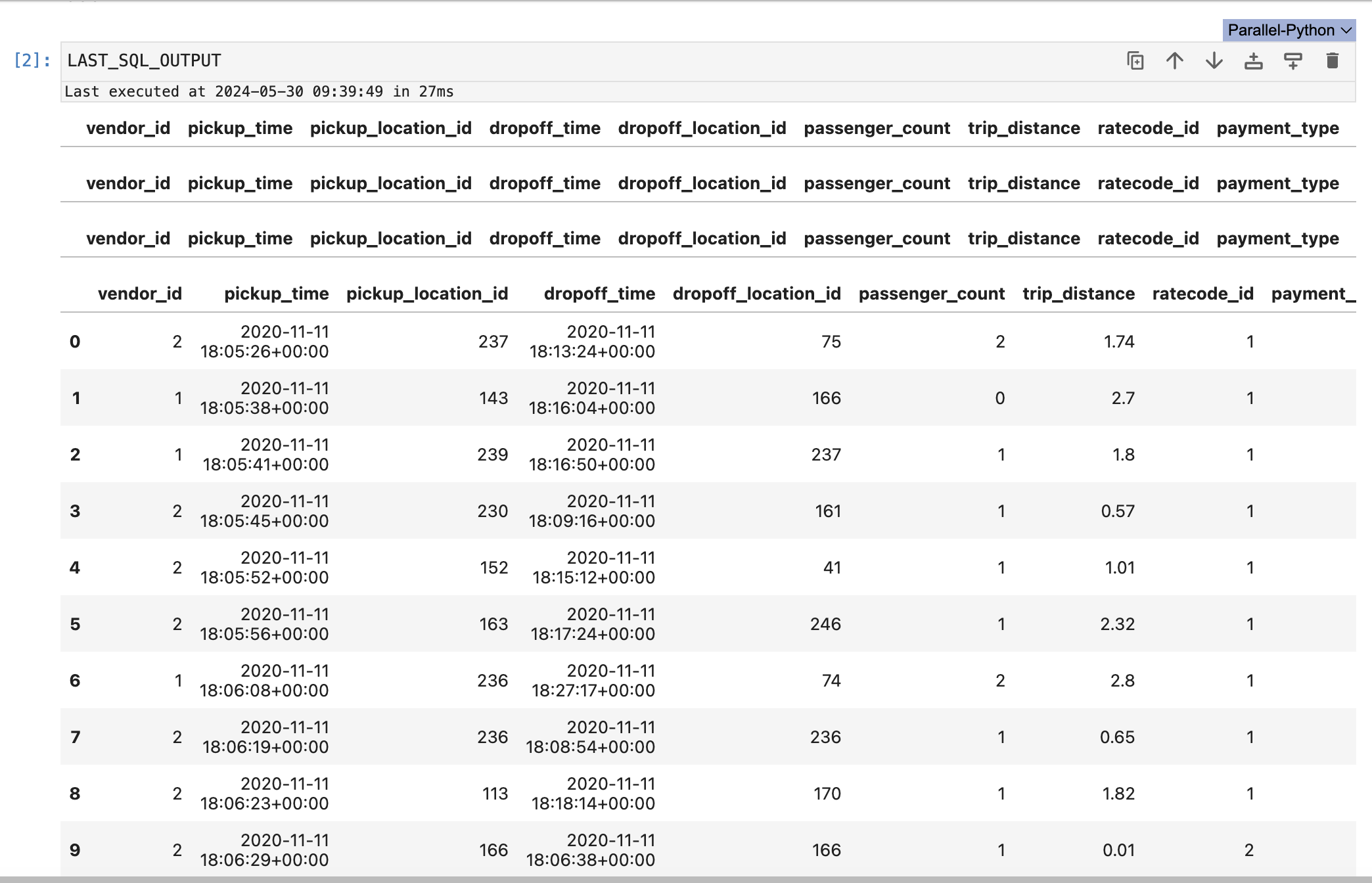Click trip_distance header in data table

(x=1079, y=294)
